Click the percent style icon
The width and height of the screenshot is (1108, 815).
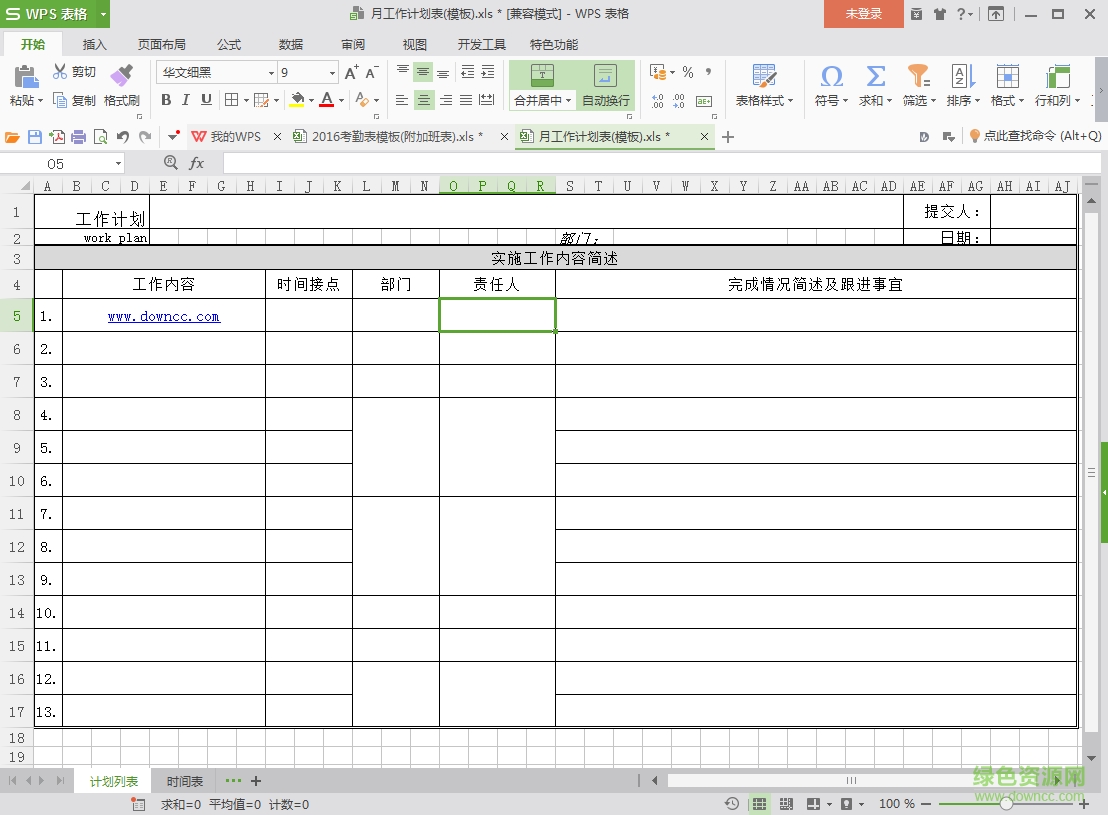click(688, 72)
